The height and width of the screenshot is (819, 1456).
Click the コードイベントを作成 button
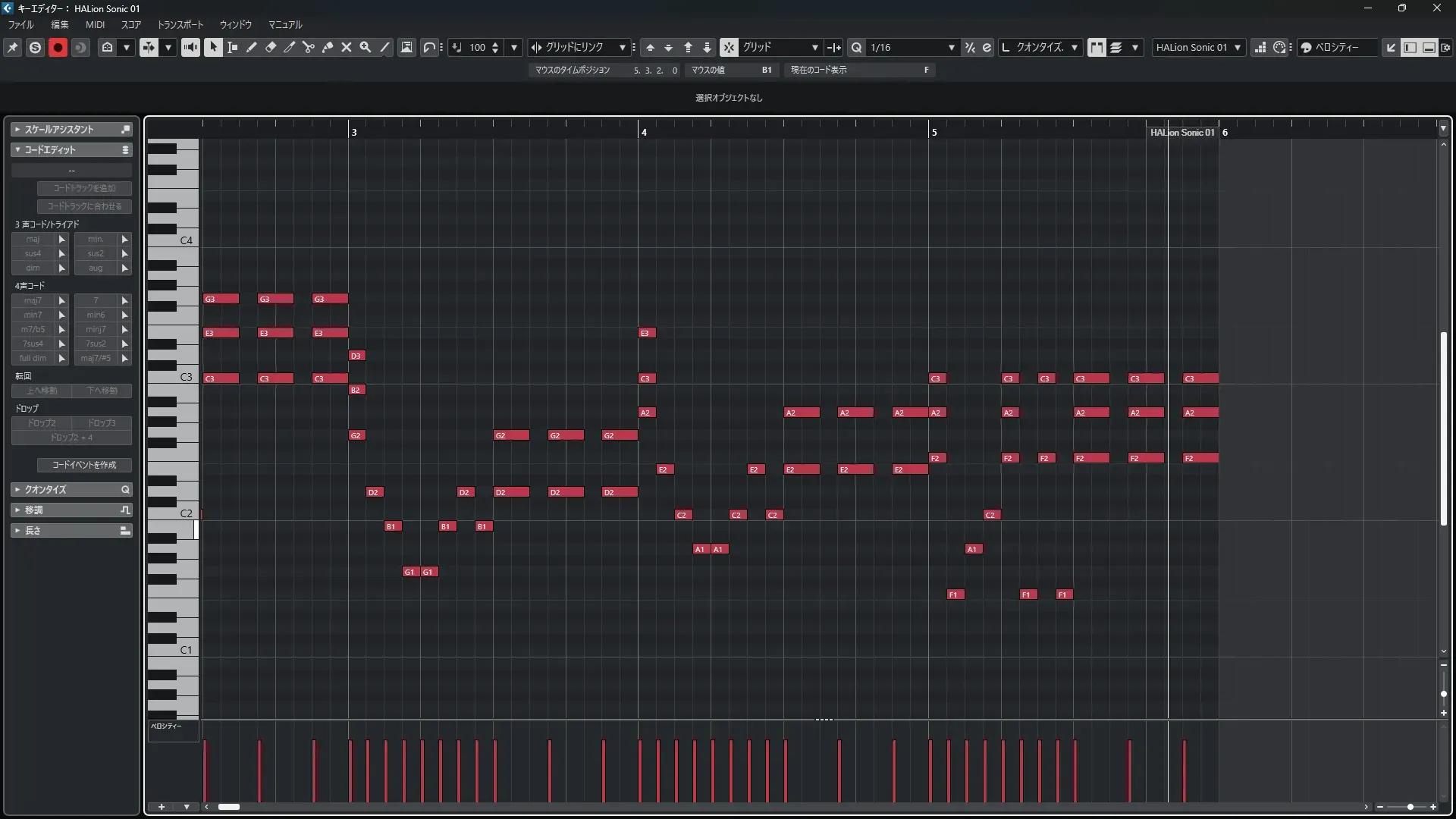84,465
